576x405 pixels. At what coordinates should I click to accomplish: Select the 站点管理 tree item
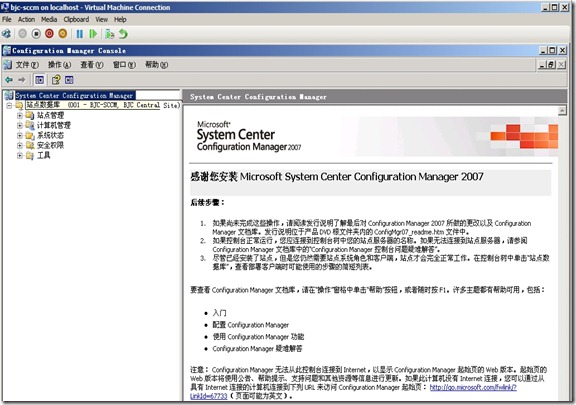pyautogui.click(x=50, y=115)
